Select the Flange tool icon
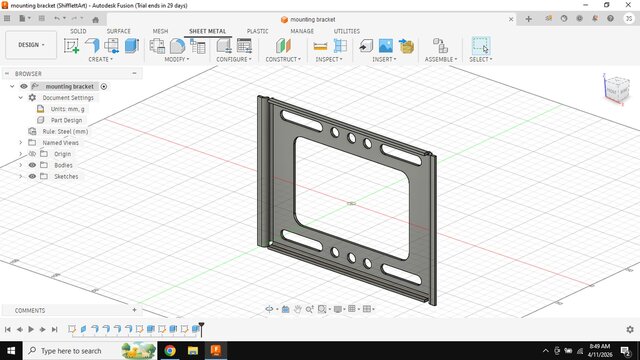Viewport: 640px width, 360px height. point(92,46)
